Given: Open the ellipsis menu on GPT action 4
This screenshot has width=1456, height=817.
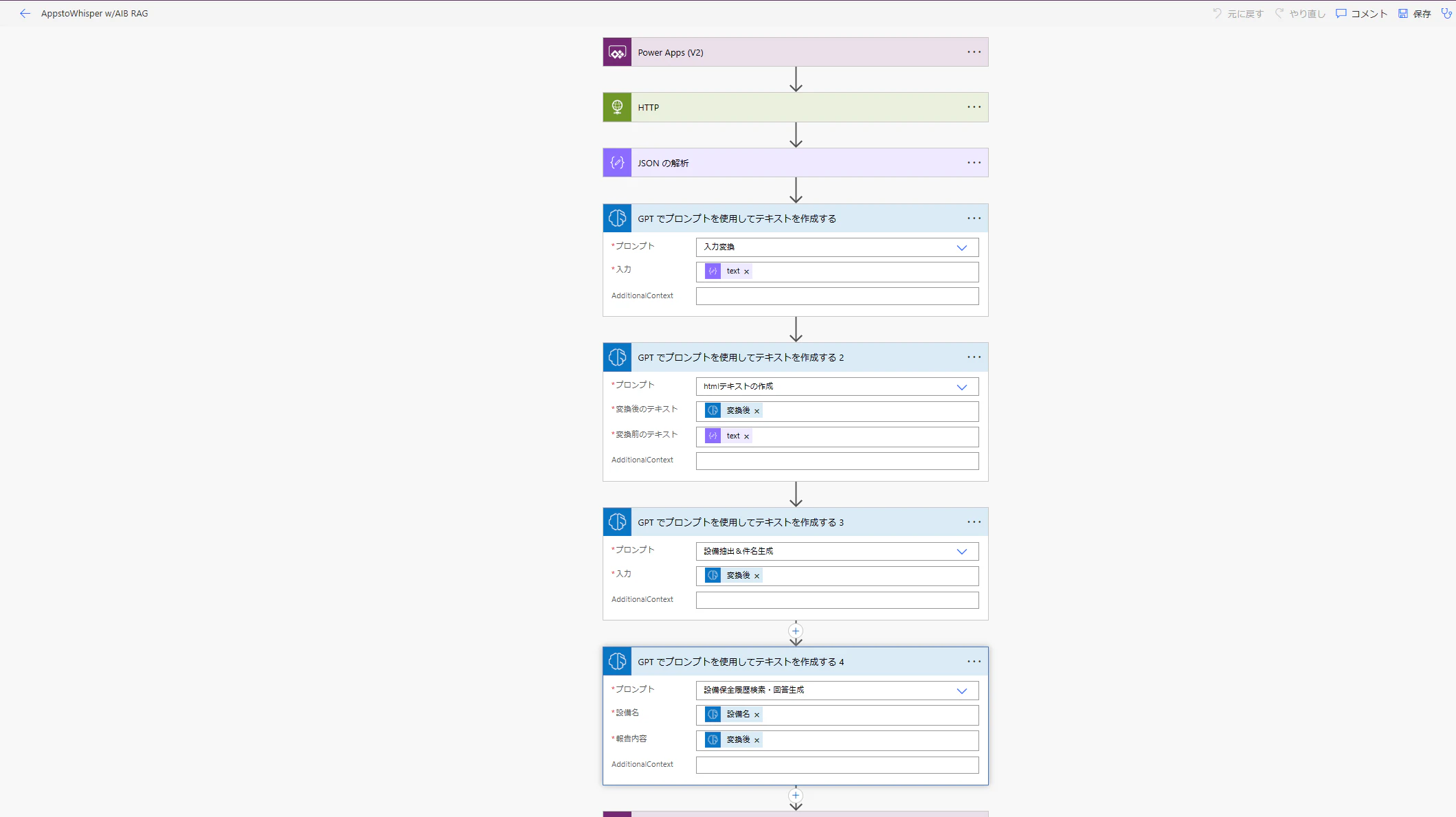Looking at the screenshot, I should [974, 662].
